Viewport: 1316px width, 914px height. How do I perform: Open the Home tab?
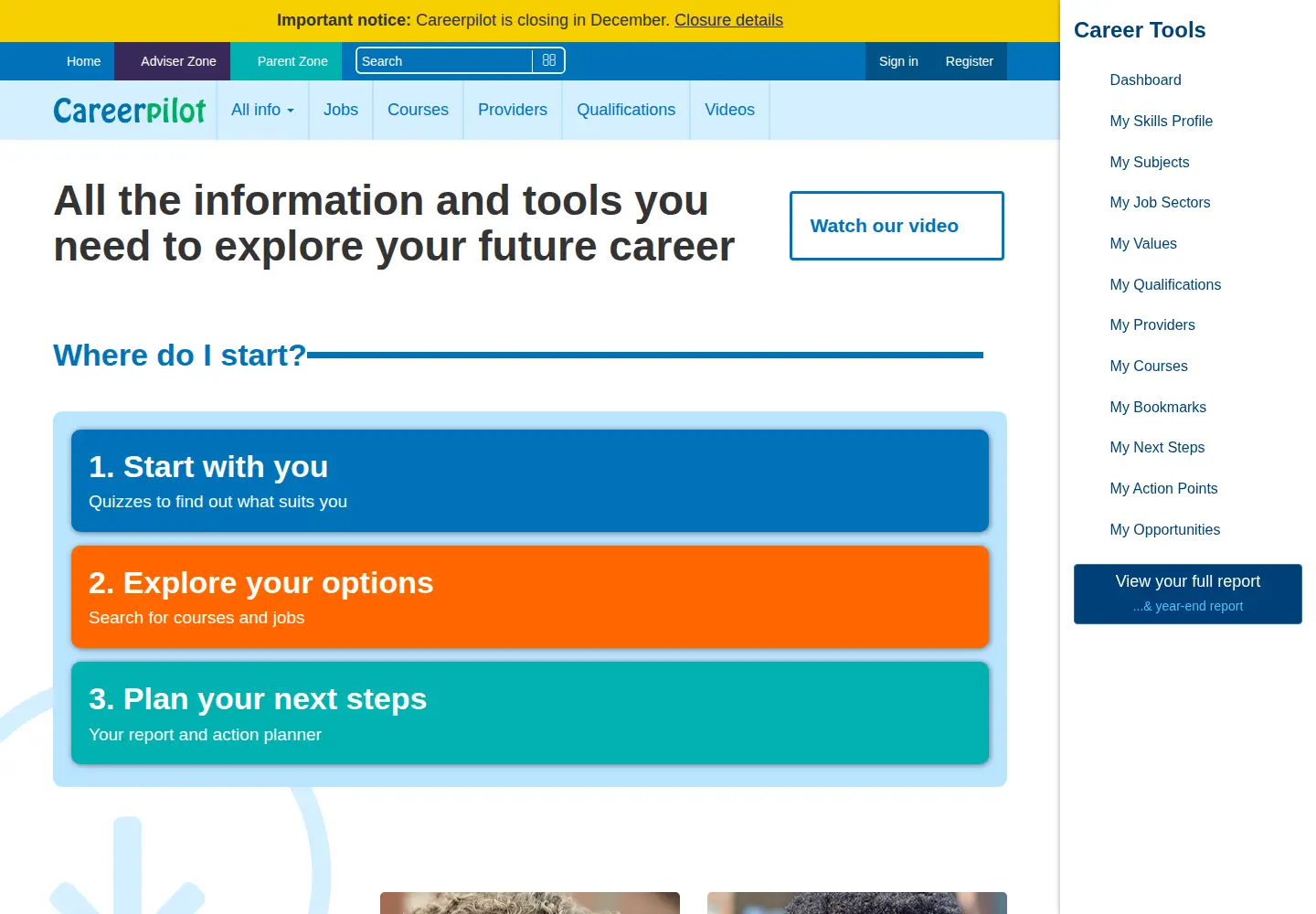83,61
